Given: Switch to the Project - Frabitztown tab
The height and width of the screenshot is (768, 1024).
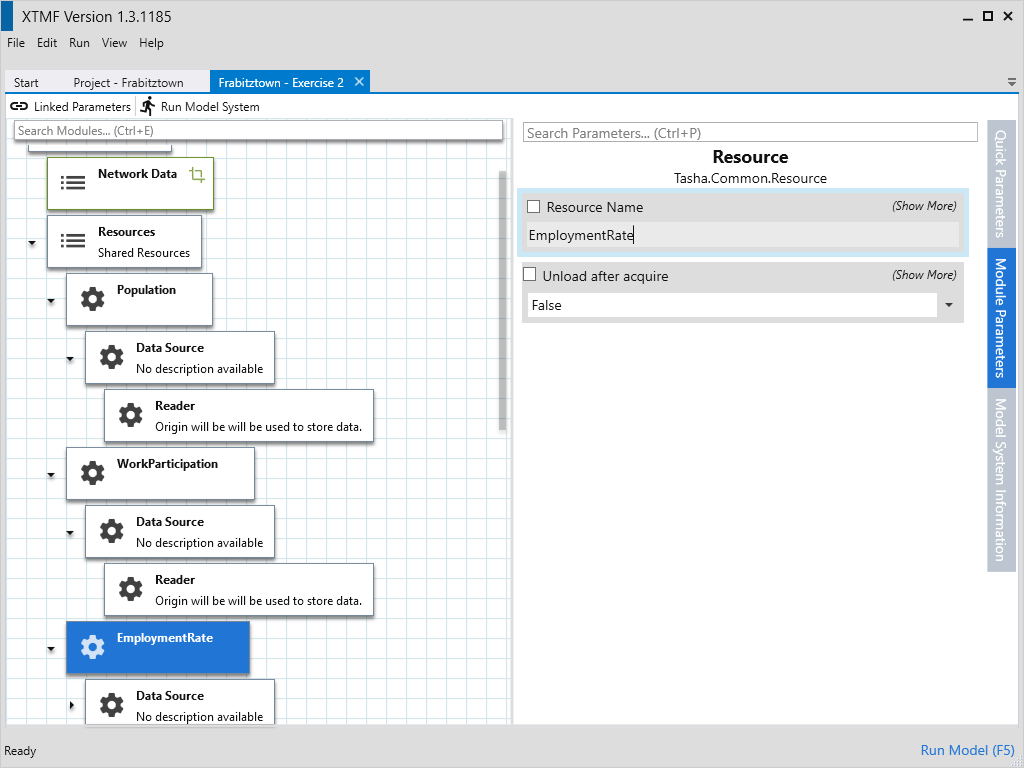Looking at the screenshot, I should click(x=128, y=83).
